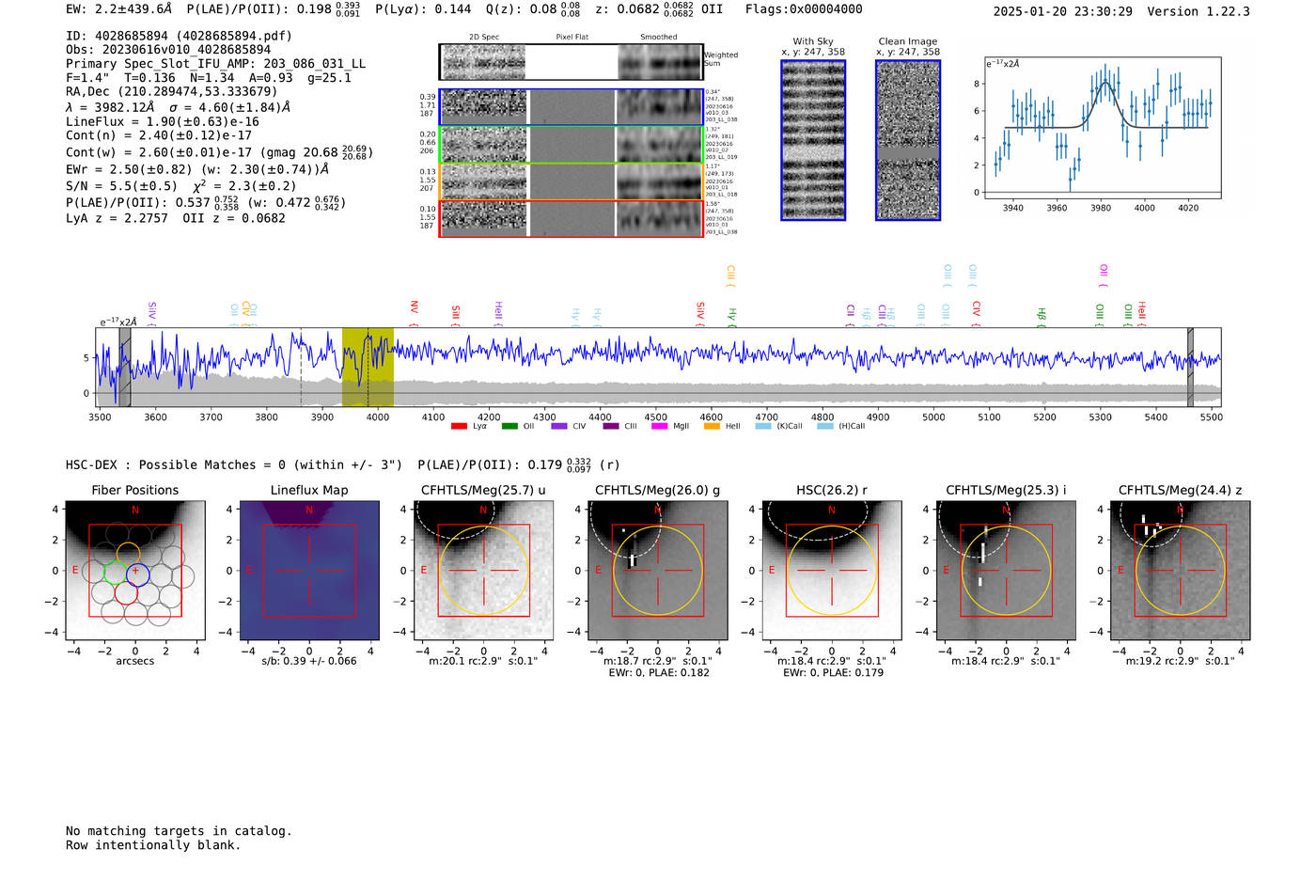Click the green Hβ line marker

(x=1041, y=314)
